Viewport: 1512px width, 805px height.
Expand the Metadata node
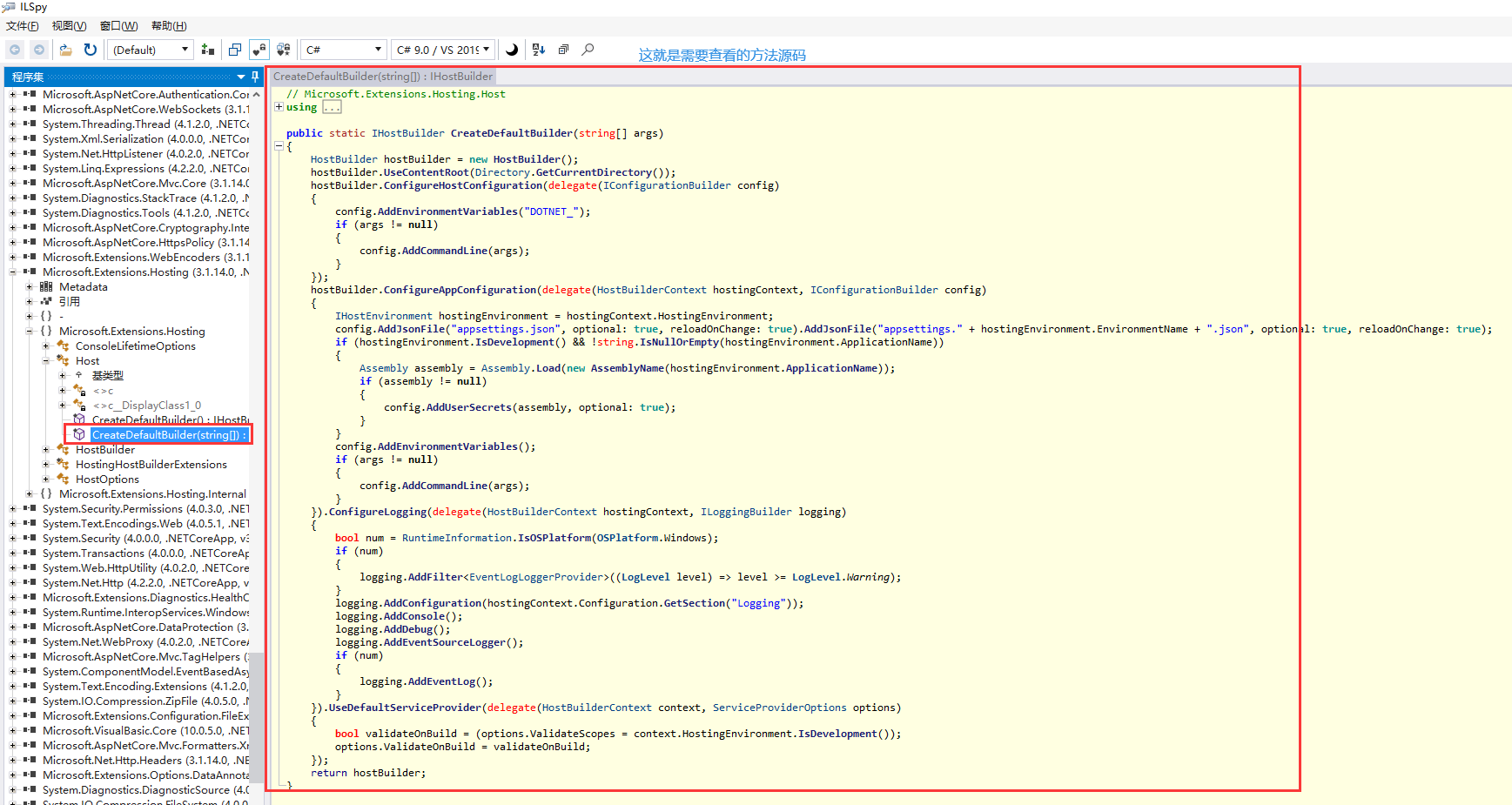pos(30,286)
